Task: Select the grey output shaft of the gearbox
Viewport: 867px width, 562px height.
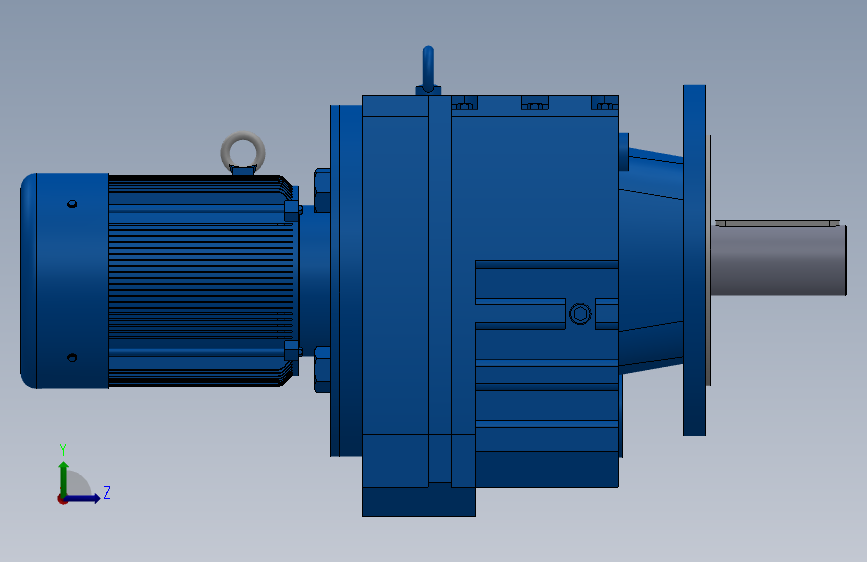Action: pos(777,260)
